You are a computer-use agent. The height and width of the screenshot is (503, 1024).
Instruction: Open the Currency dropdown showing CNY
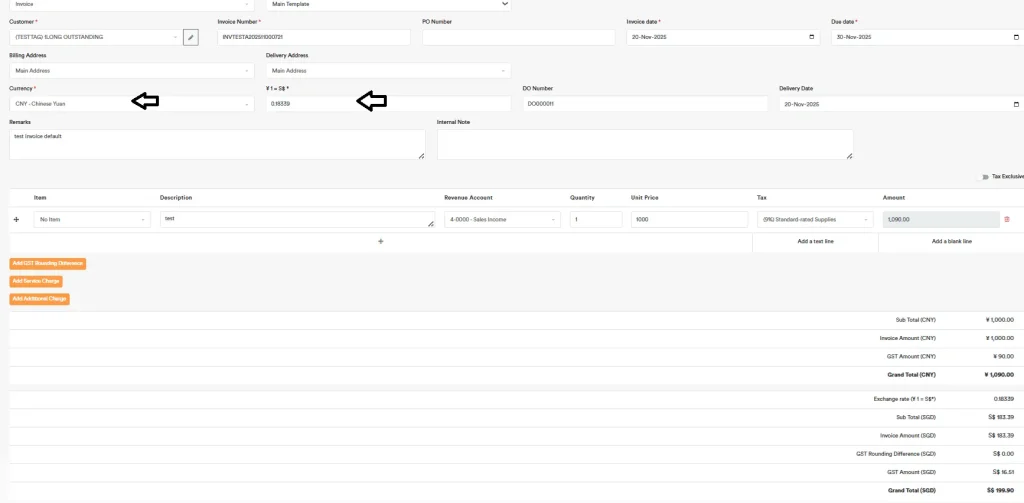pyautogui.click(x=131, y=104)
